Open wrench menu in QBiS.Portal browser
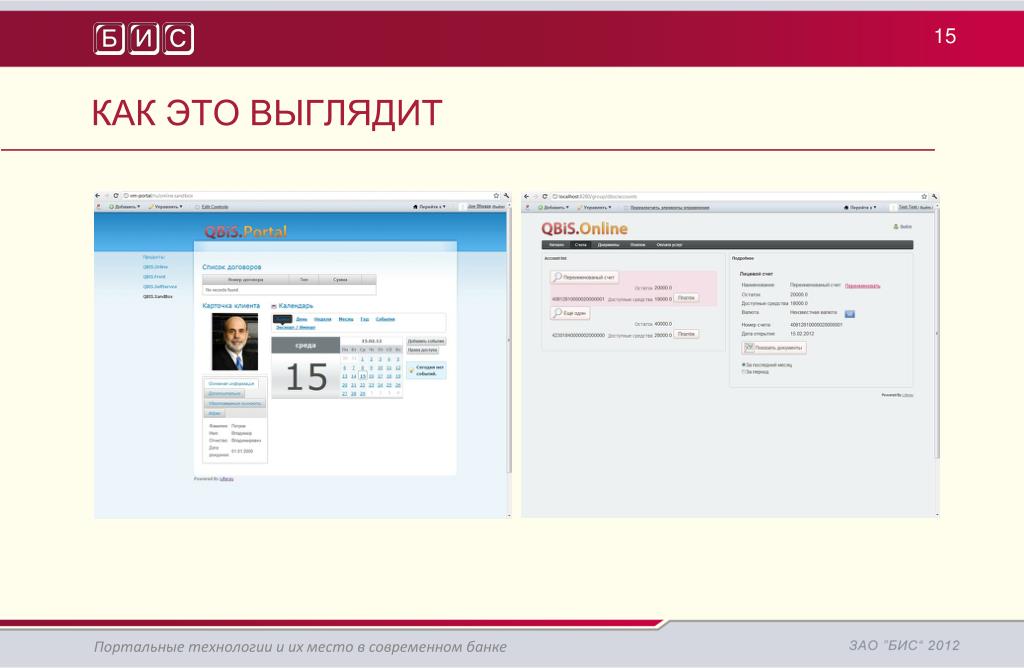The image size is (1024, 668). click(x=506, y=196)
